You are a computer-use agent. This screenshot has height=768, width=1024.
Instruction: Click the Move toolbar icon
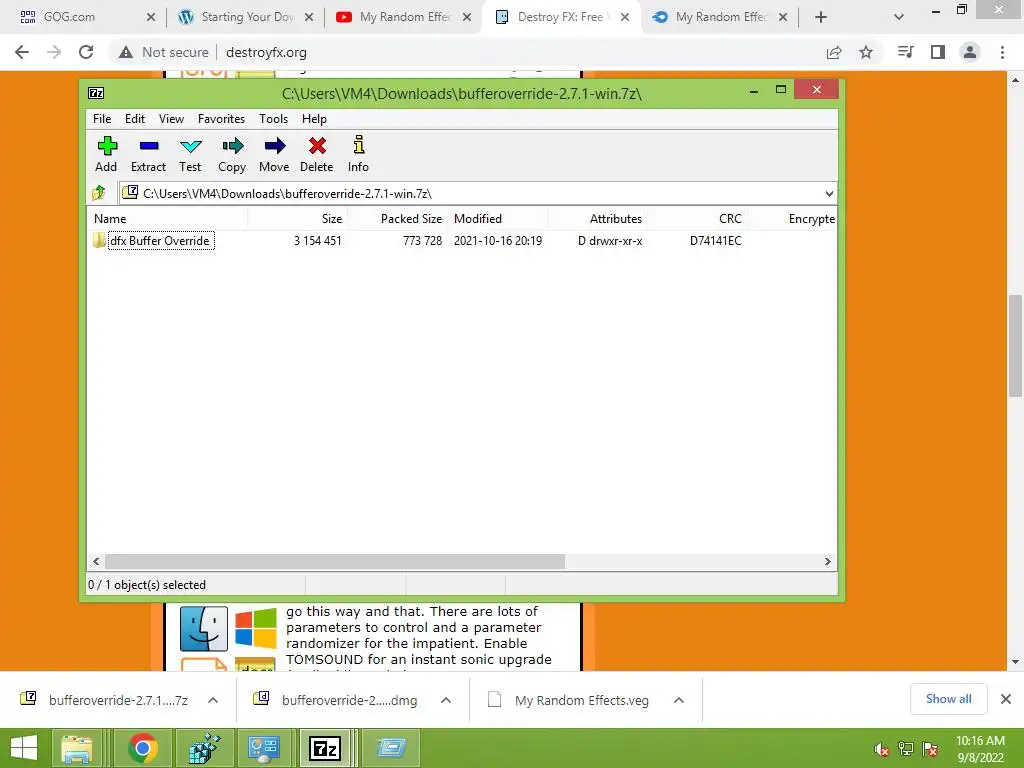[x=274, y=154]
